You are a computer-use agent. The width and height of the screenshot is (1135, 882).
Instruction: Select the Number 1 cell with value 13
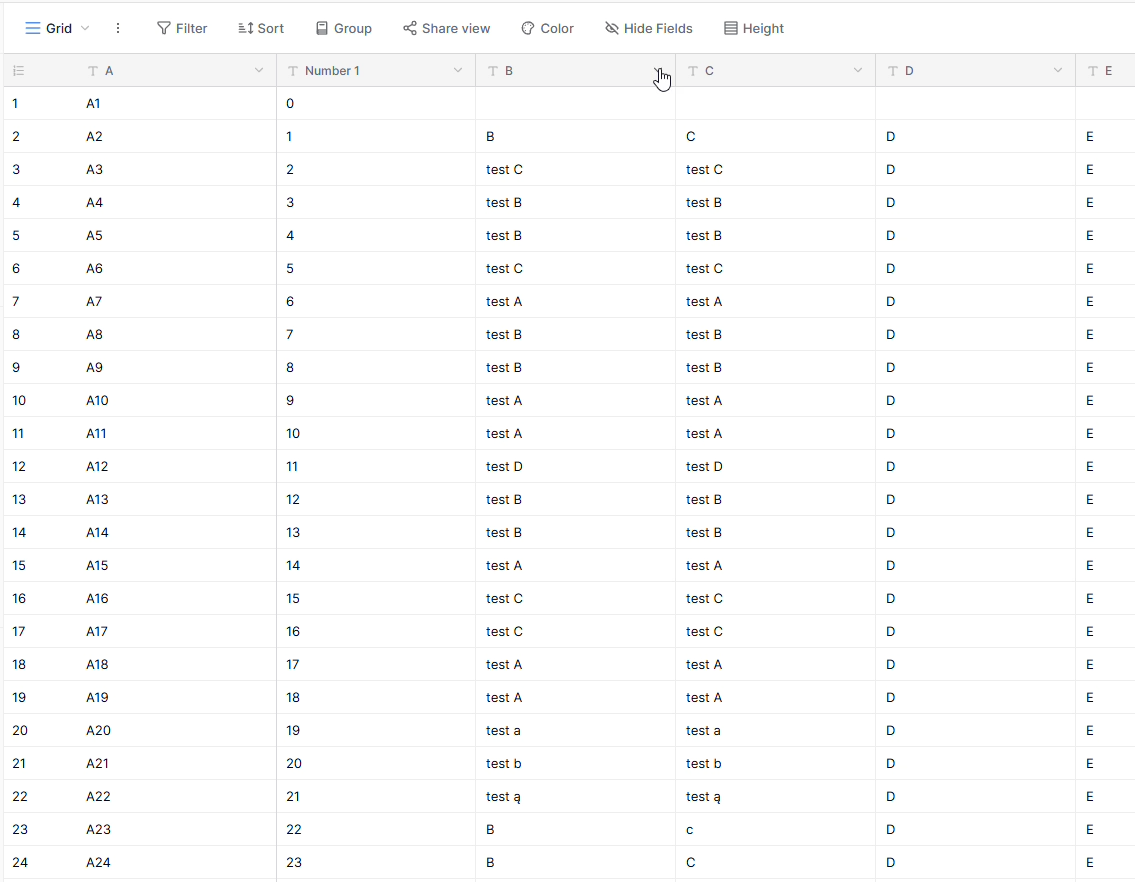click(x=376, y=533)
